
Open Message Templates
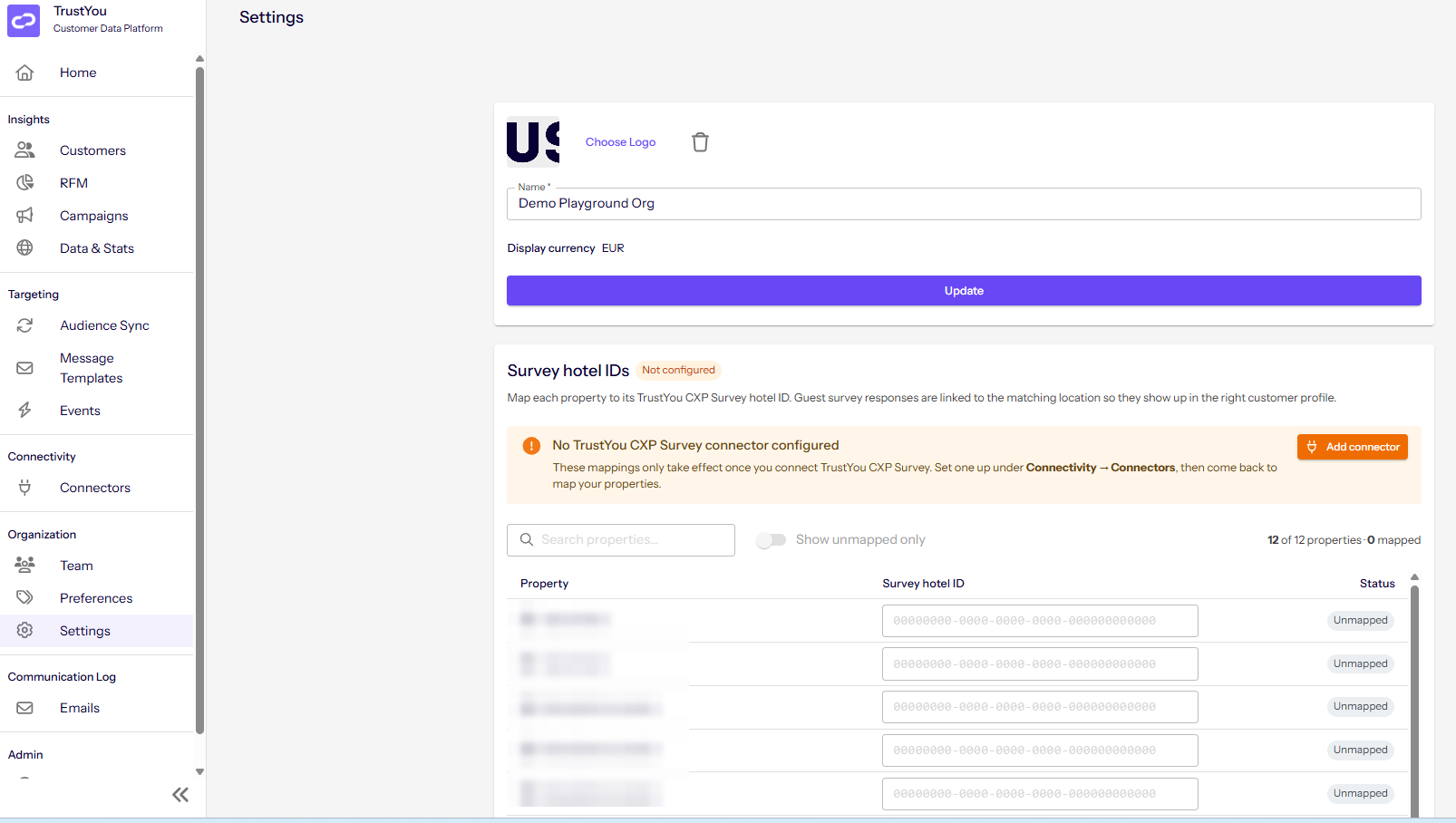coord(91,368)
